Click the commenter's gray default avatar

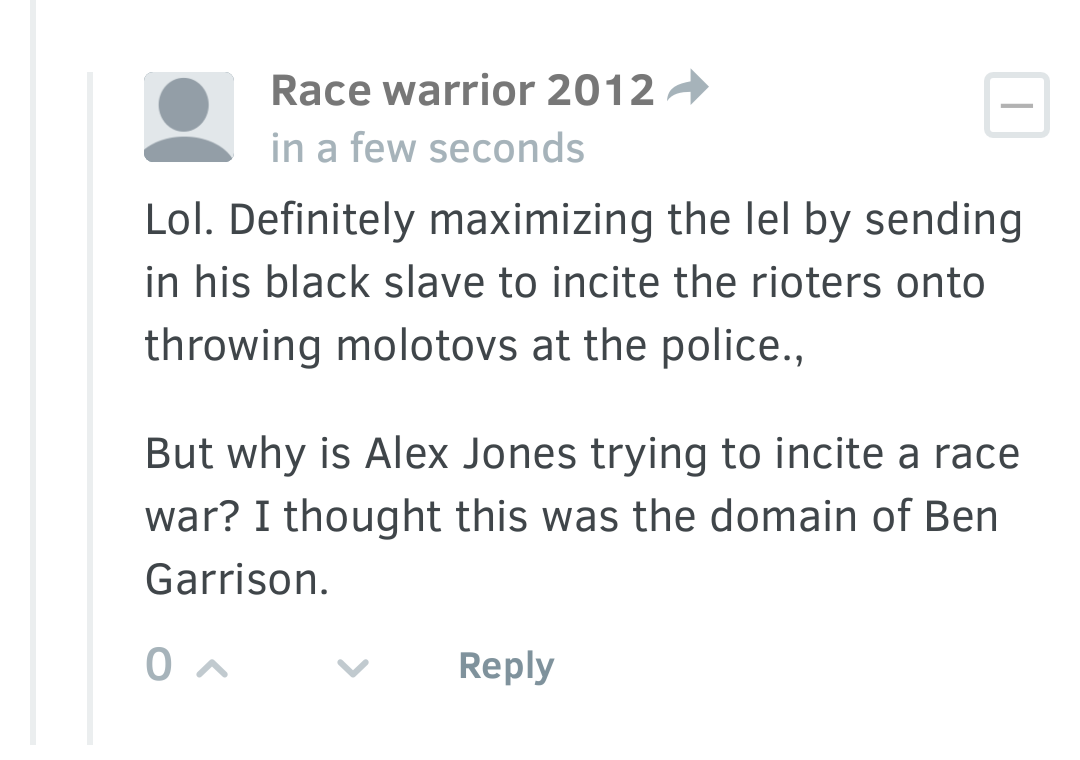189,117
